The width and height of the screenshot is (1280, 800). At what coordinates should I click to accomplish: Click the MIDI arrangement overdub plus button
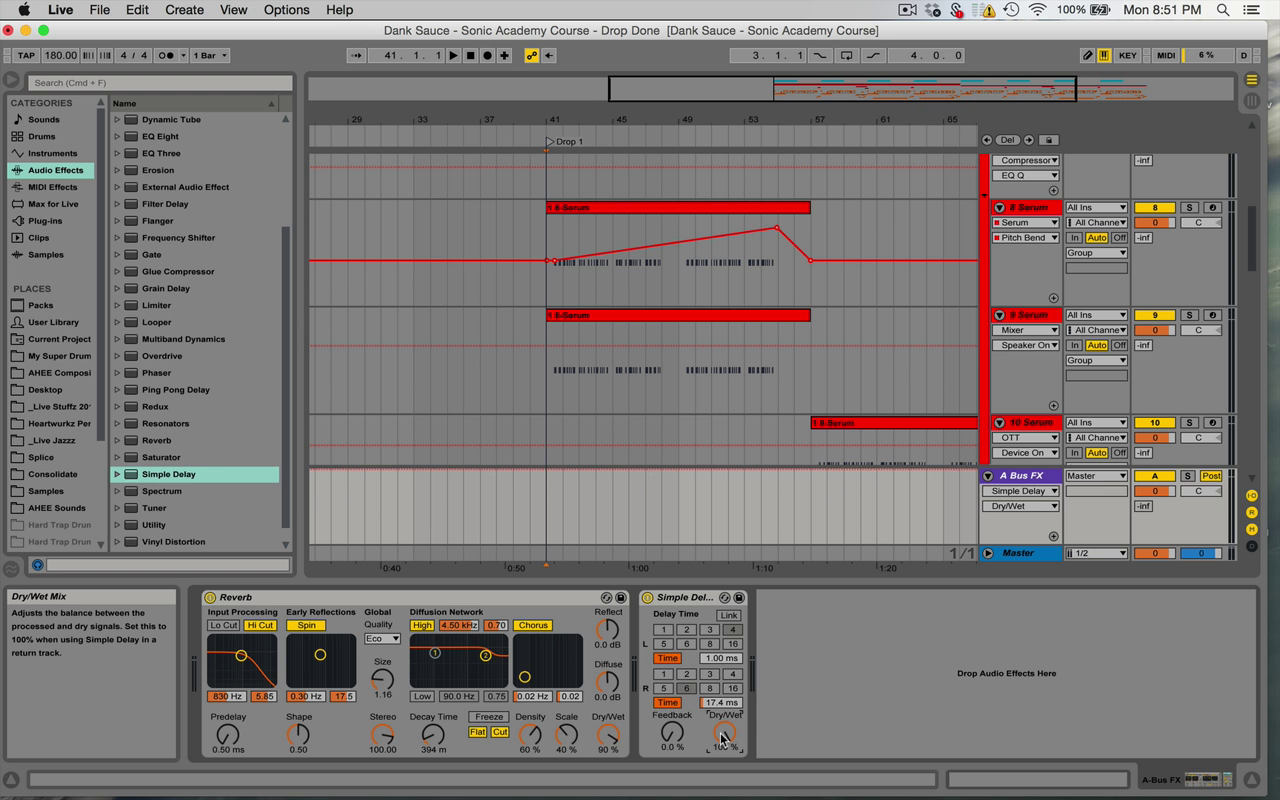(505, 55)
